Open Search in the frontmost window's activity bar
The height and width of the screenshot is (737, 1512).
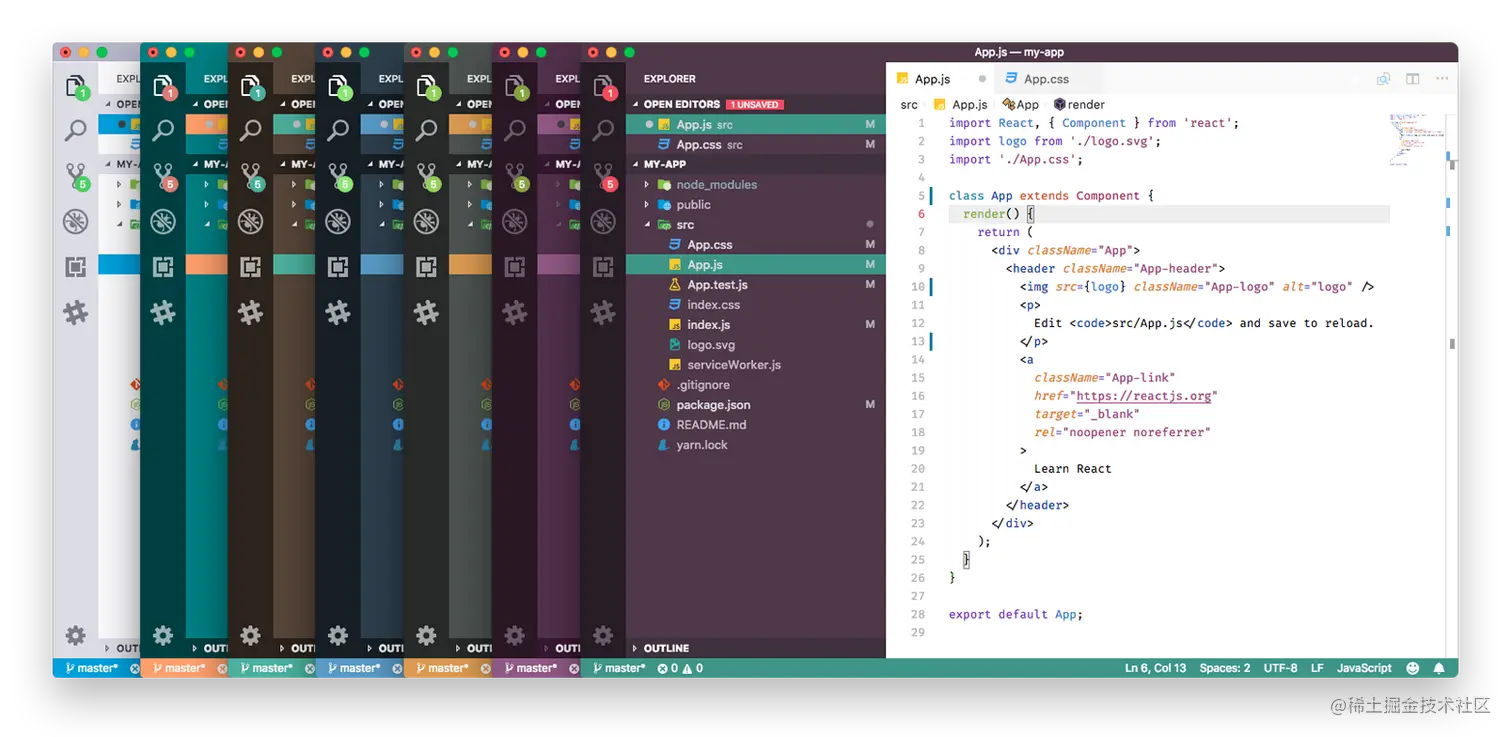click(x=603, y=130)
